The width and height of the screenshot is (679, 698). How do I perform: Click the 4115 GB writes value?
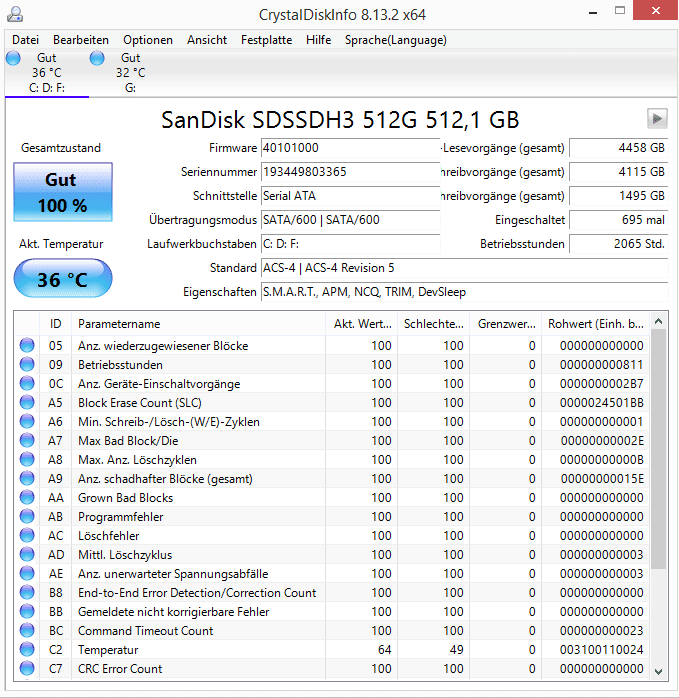pyautogui.click(x=618, y=172)
